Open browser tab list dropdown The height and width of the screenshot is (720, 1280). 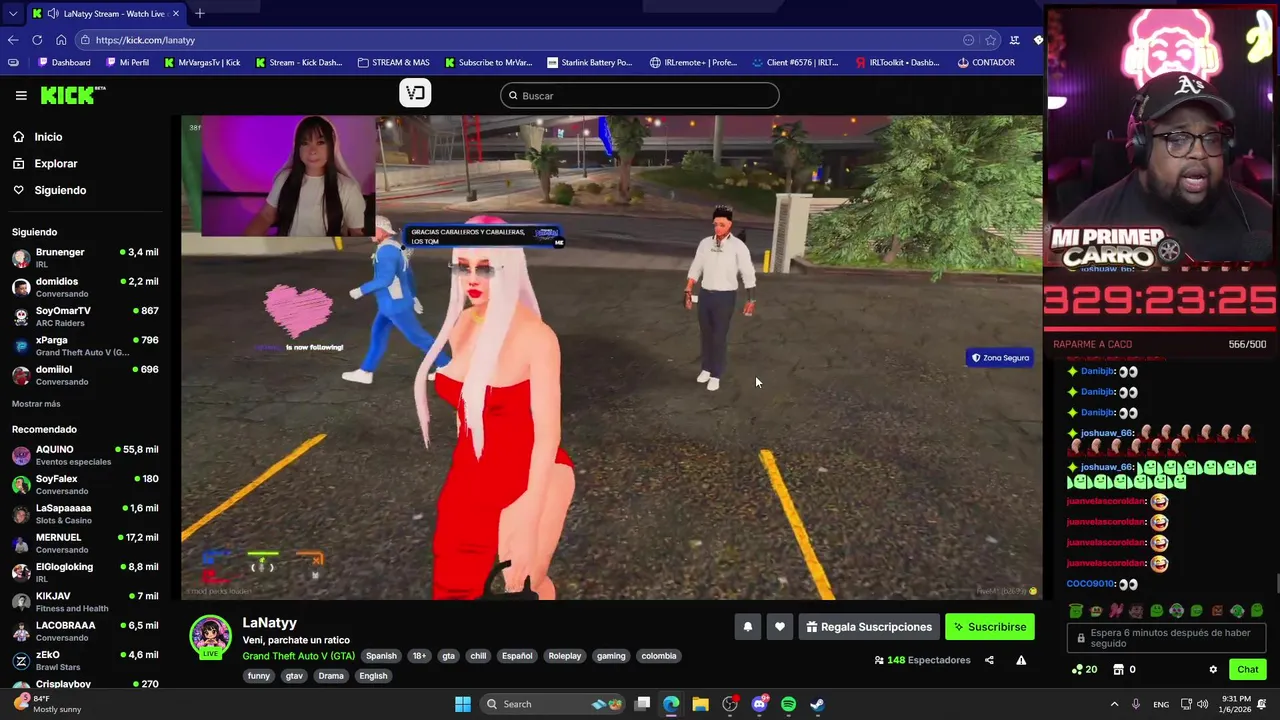[12, 14]
